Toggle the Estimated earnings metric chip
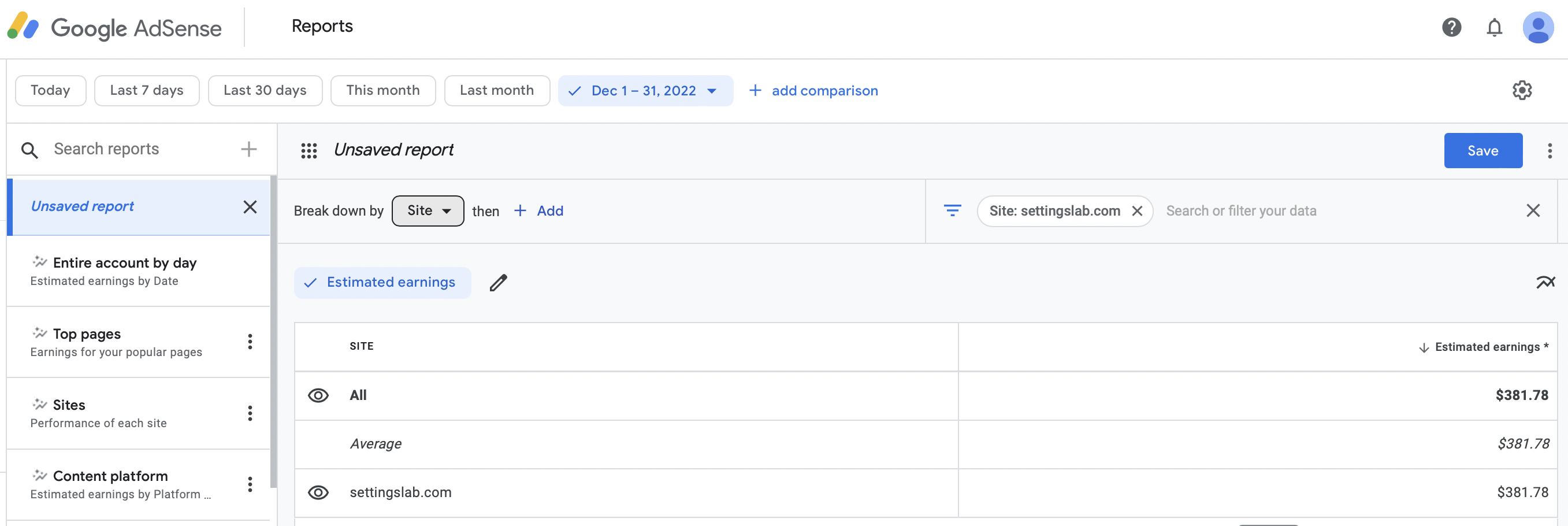Image resolution: width=1568 pixels, height=526 pixels. pyautogui.click(x=382, y=283)
